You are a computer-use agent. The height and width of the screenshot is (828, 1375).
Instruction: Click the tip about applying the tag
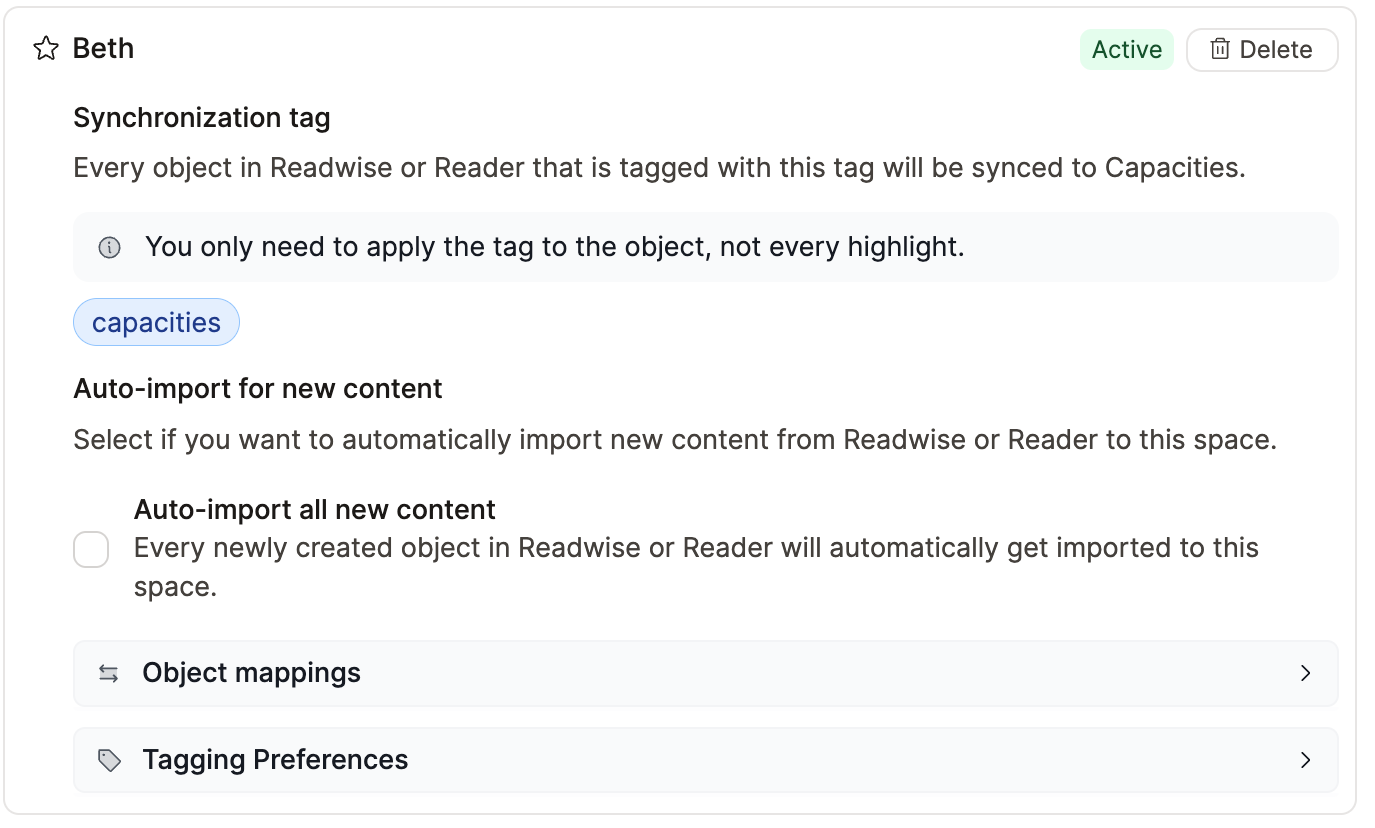(x=555, y=247)
